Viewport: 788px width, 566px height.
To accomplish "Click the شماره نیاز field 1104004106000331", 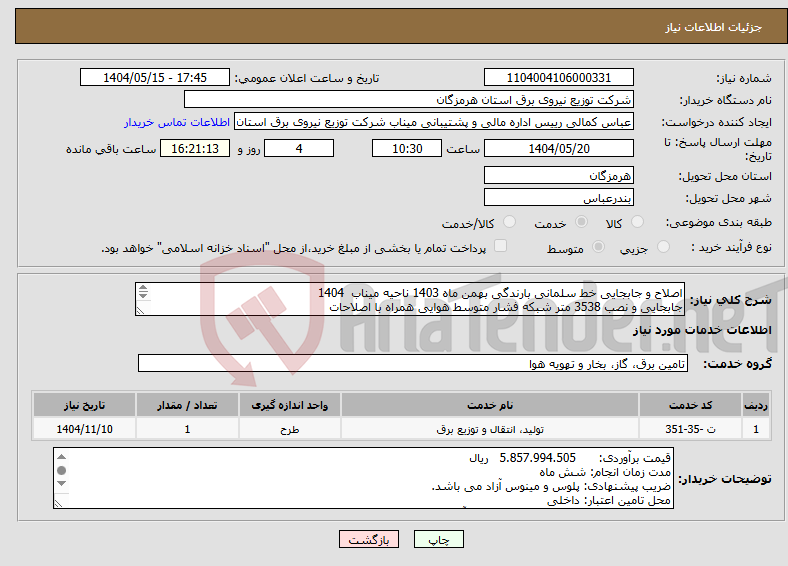I will click(x=558, y=77).
